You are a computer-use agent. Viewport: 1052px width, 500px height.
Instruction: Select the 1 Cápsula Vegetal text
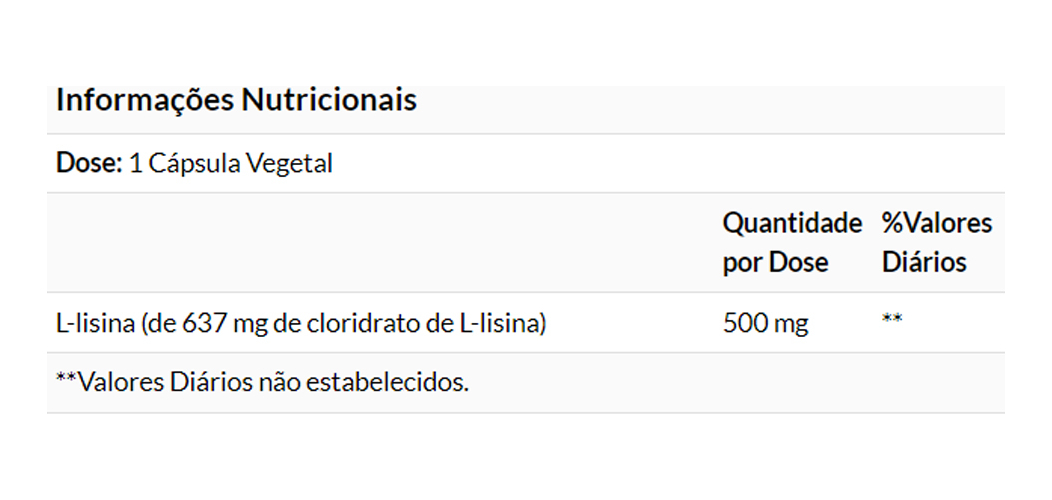coord(231,163)
